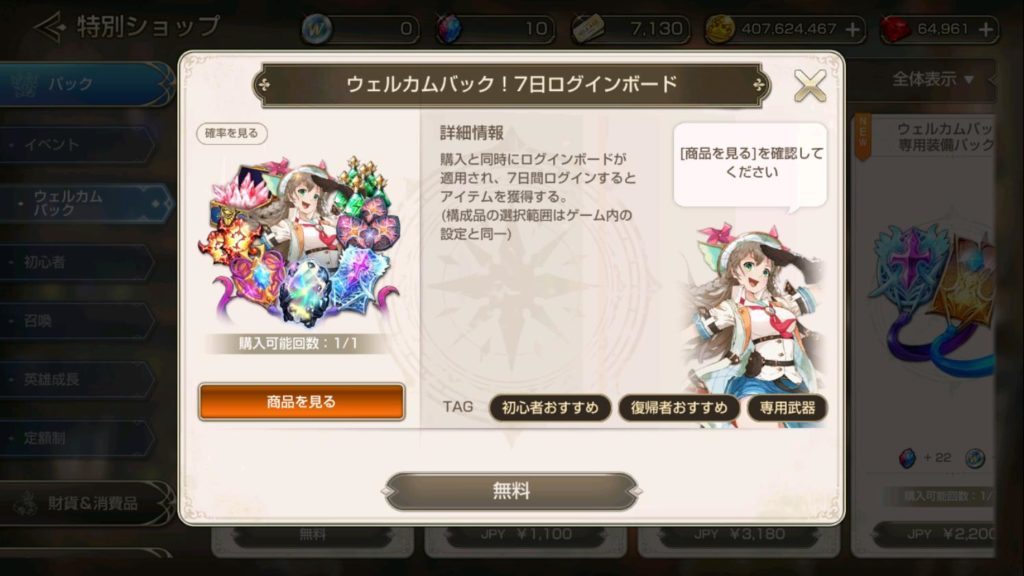Tap the gold coin plus icon
The height and width of the screenshot is (576, 1024).
pyautogui.click(x=852, y=29)
